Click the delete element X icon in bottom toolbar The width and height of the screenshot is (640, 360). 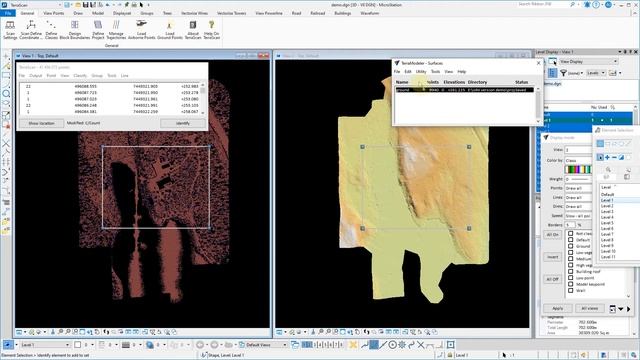[x=353, y=345]
